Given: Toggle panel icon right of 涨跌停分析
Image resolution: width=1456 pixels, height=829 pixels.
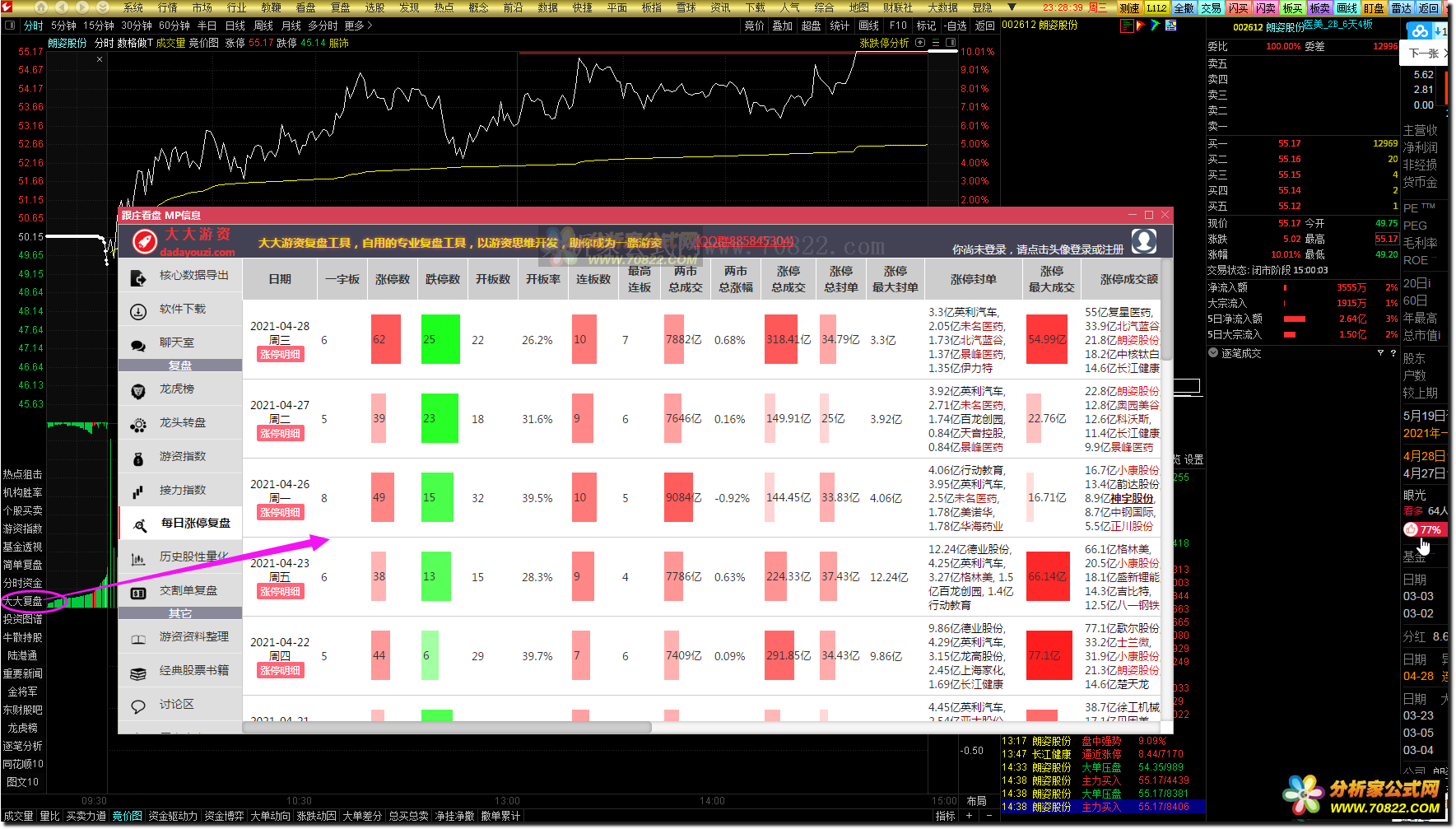Looking at the screenshot, I should (x=951, y=43).
